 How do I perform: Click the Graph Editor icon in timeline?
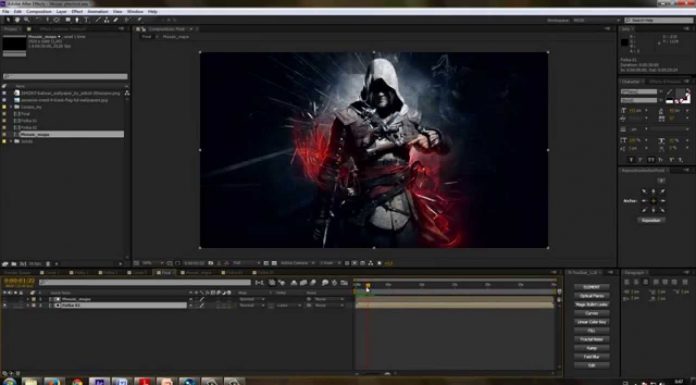tap(344, 283)
